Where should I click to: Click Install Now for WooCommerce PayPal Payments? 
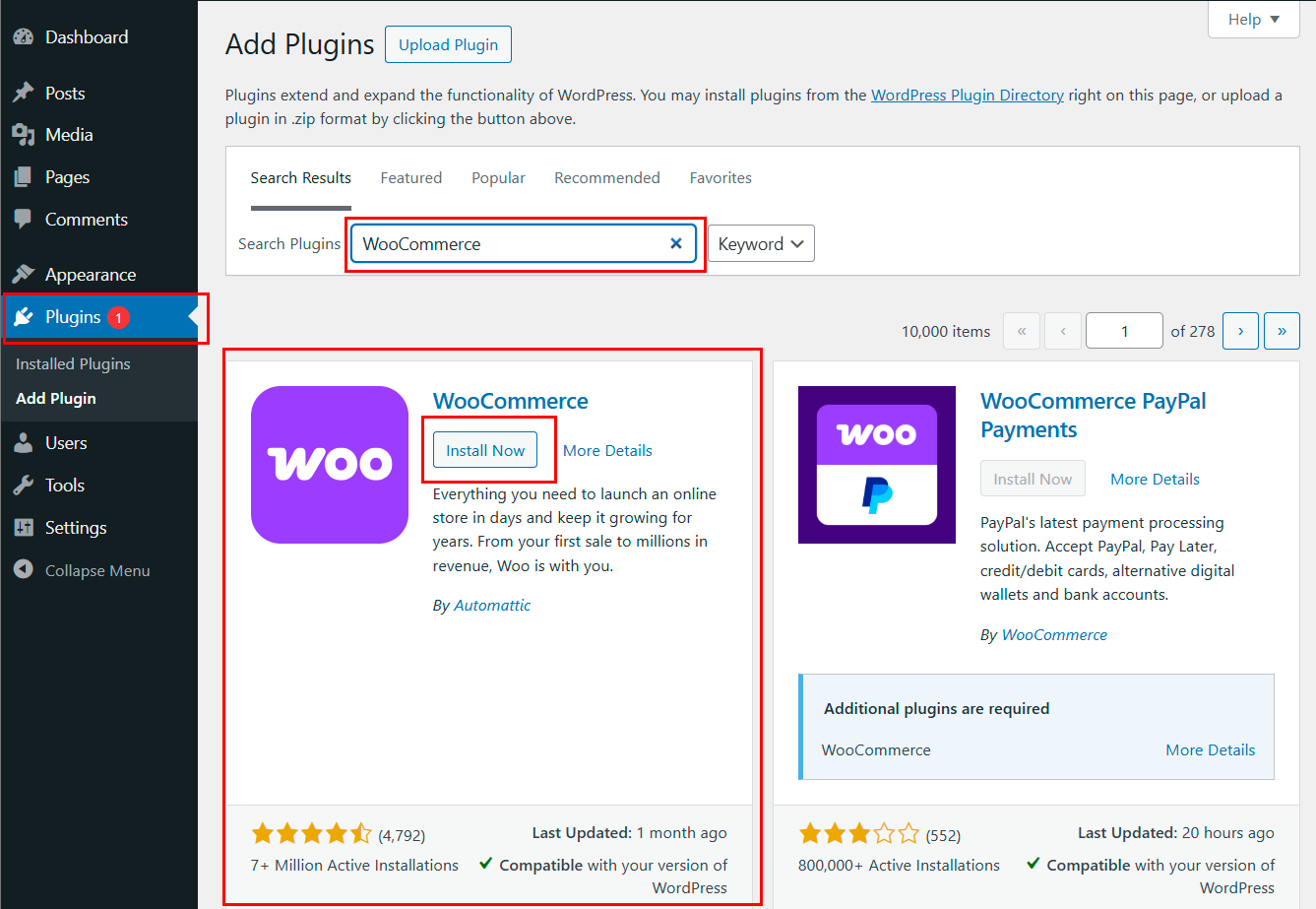[x=1033, y=479]
